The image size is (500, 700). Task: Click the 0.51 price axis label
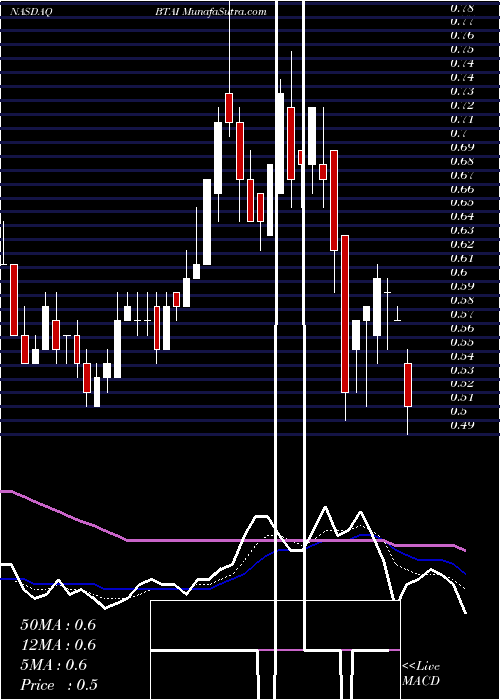point(462,397)
